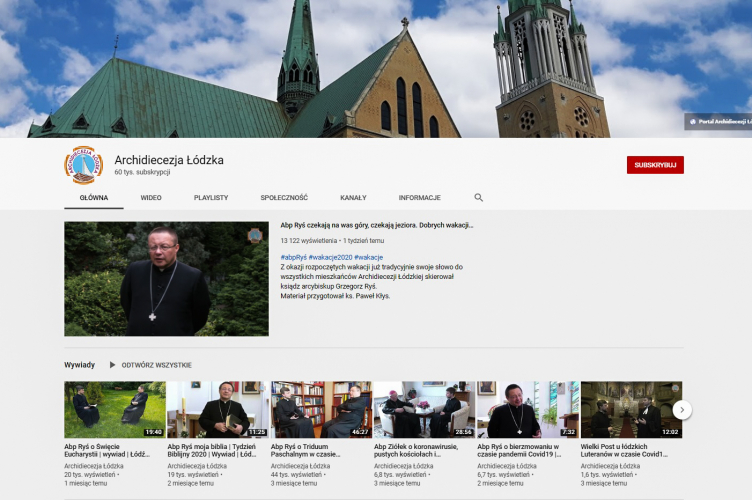The height and width of the screenshot is (500, 752).
Task: Open the Wywiady playlist heading
Action: click(80, 365)
